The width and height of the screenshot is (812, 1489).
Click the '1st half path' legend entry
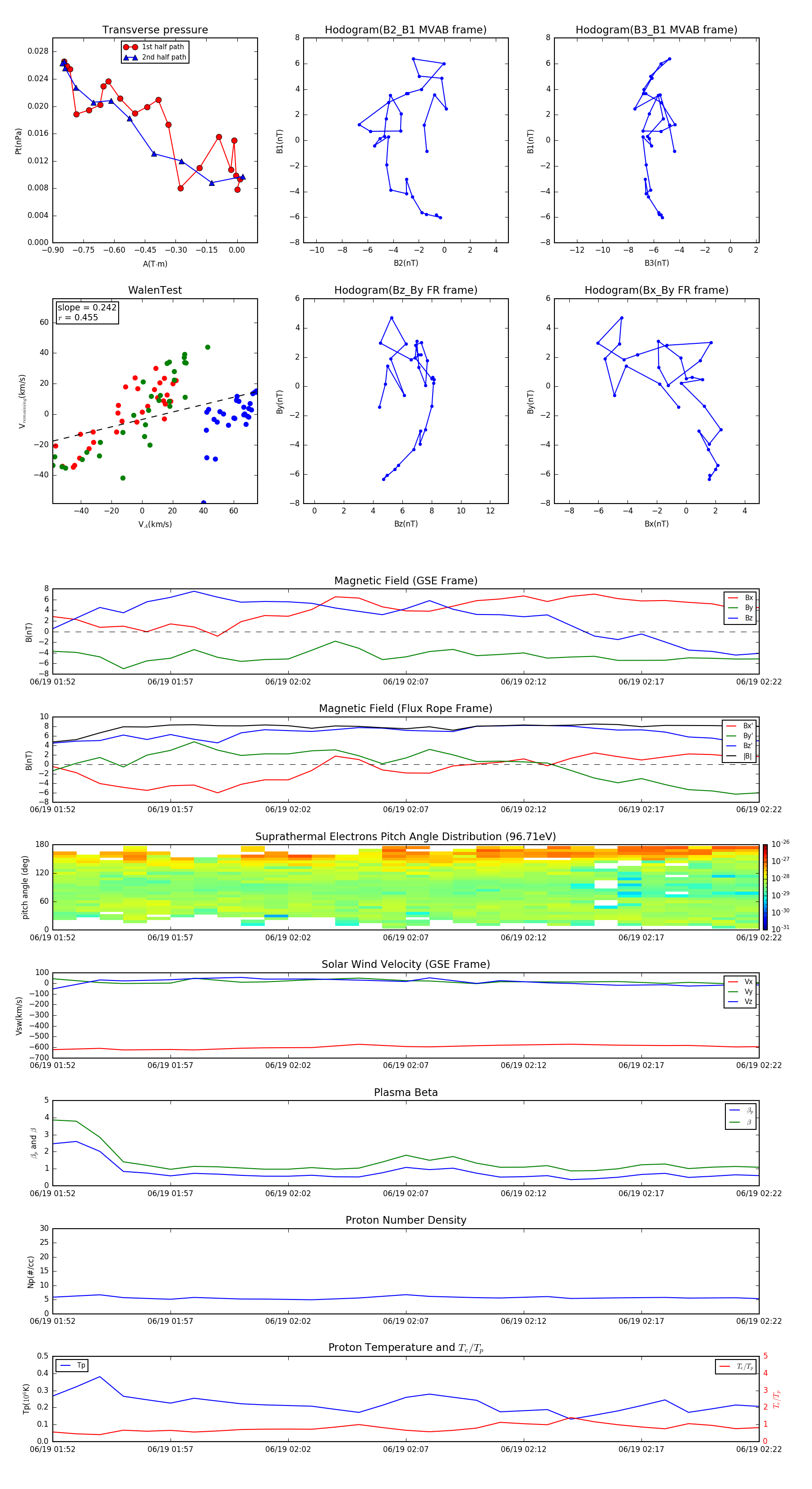click(154, 47)
